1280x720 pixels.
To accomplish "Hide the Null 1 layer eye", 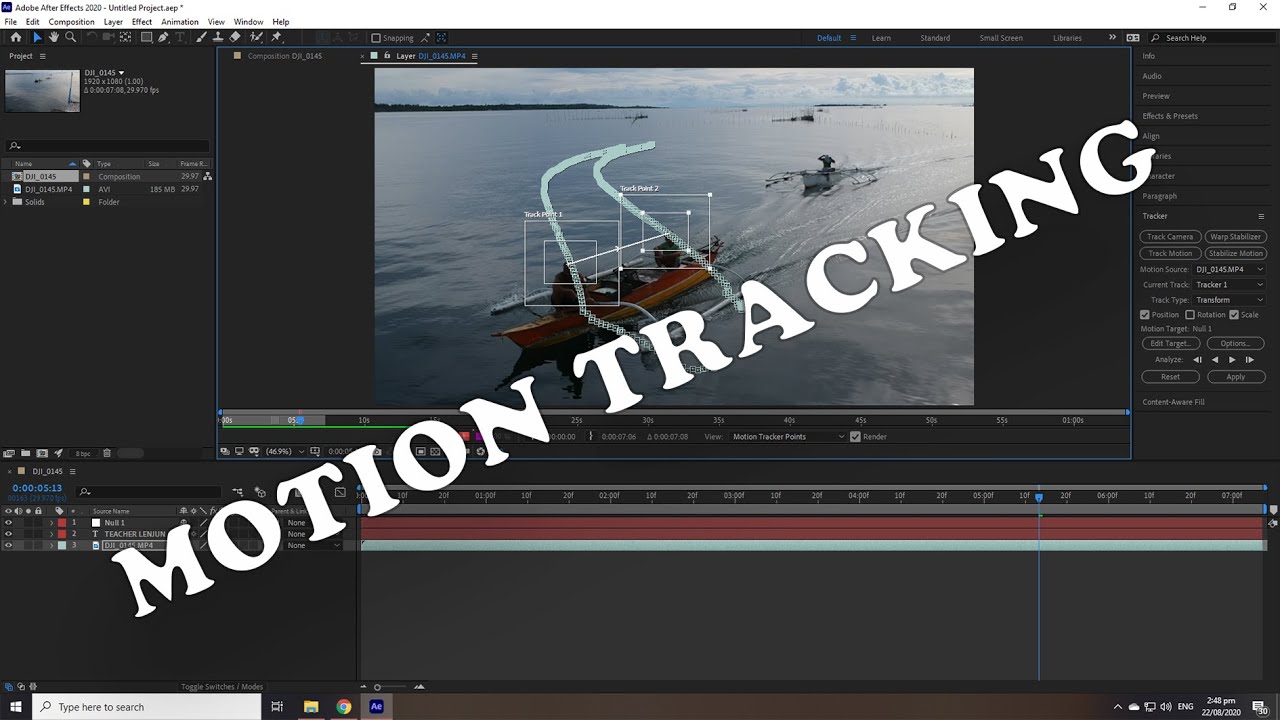I will pyautogui.click(x=8, y=522).
